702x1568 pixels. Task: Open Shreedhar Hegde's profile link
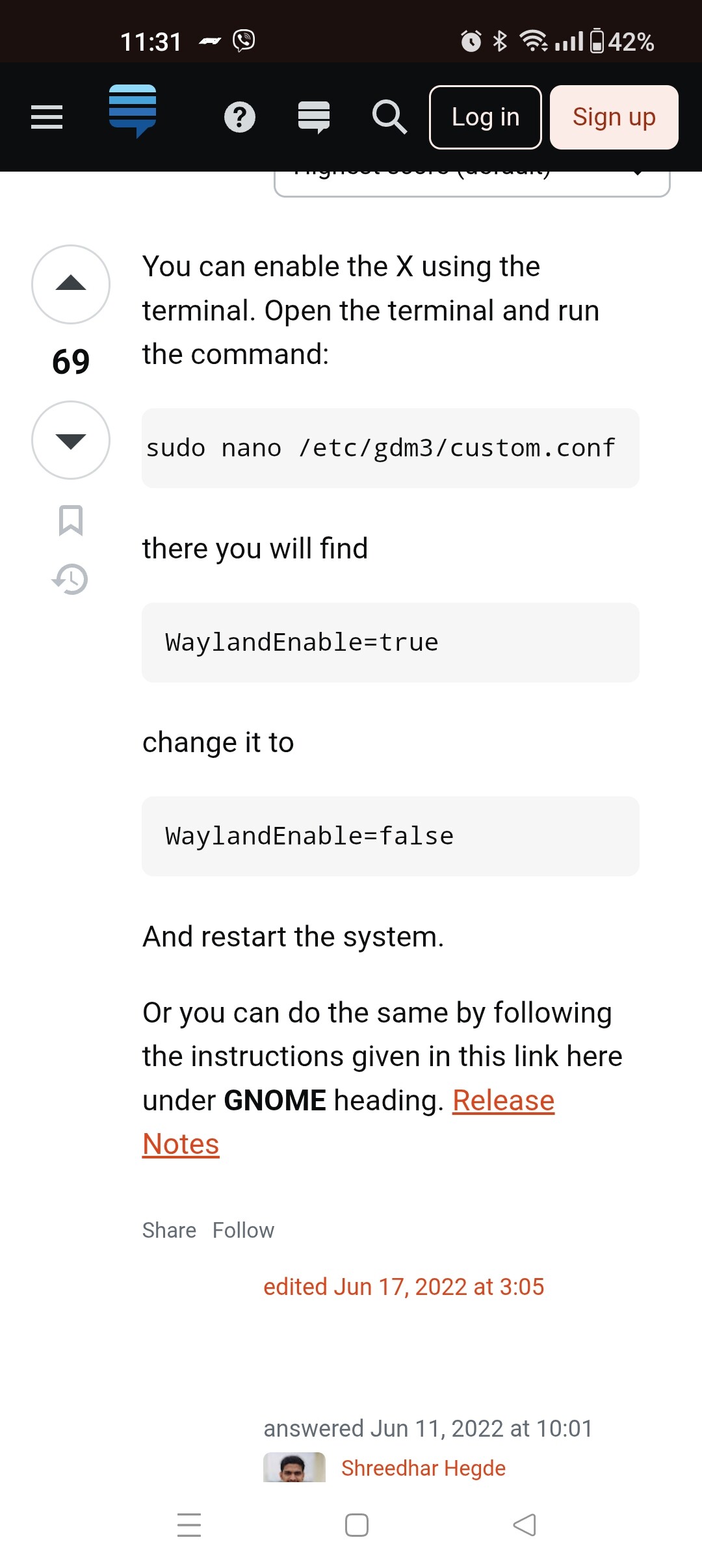pos(423,1468)
